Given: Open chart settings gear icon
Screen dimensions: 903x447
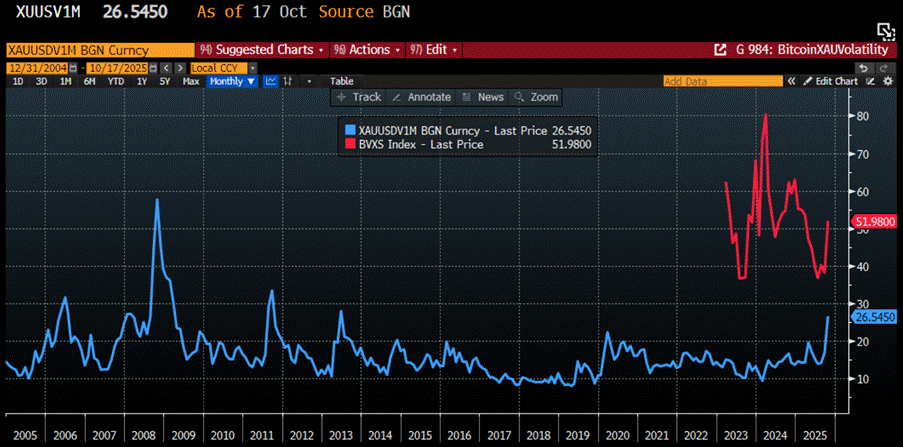Looking at the screenshot, I should pos(887,81).
